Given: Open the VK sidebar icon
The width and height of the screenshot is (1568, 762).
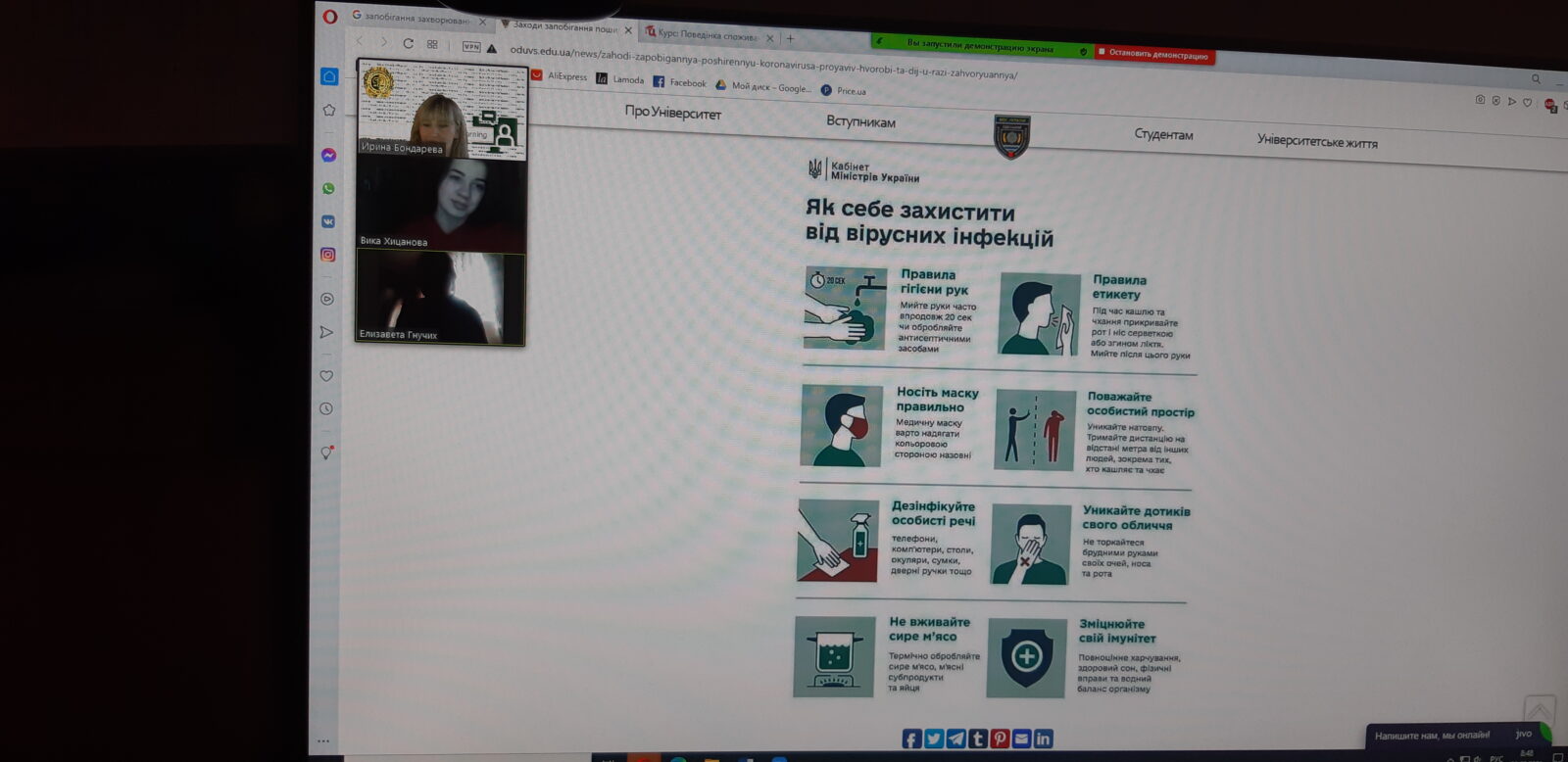Looking at the screenshot, I should coord(328,222).
